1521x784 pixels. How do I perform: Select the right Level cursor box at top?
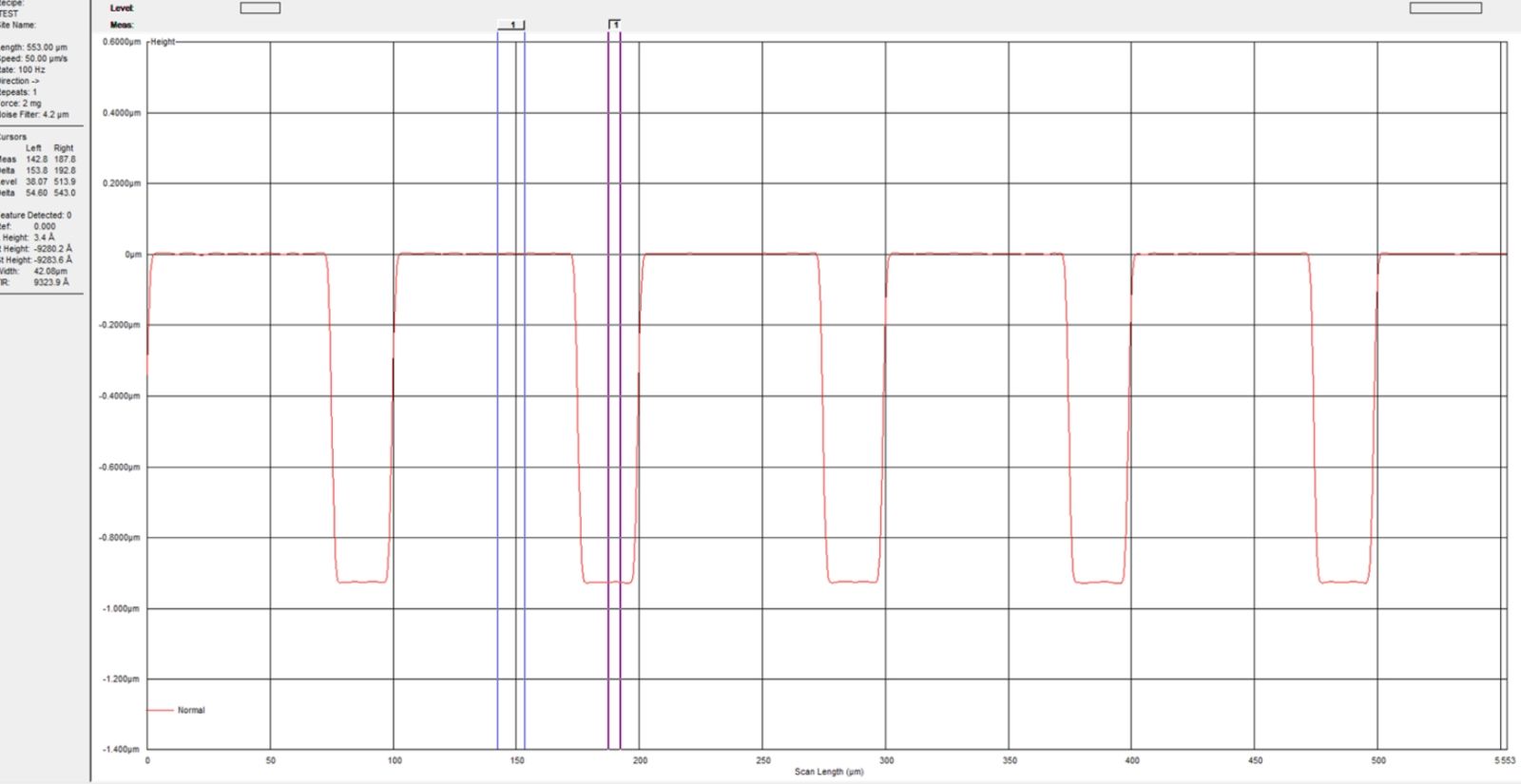coord(1445,9)
